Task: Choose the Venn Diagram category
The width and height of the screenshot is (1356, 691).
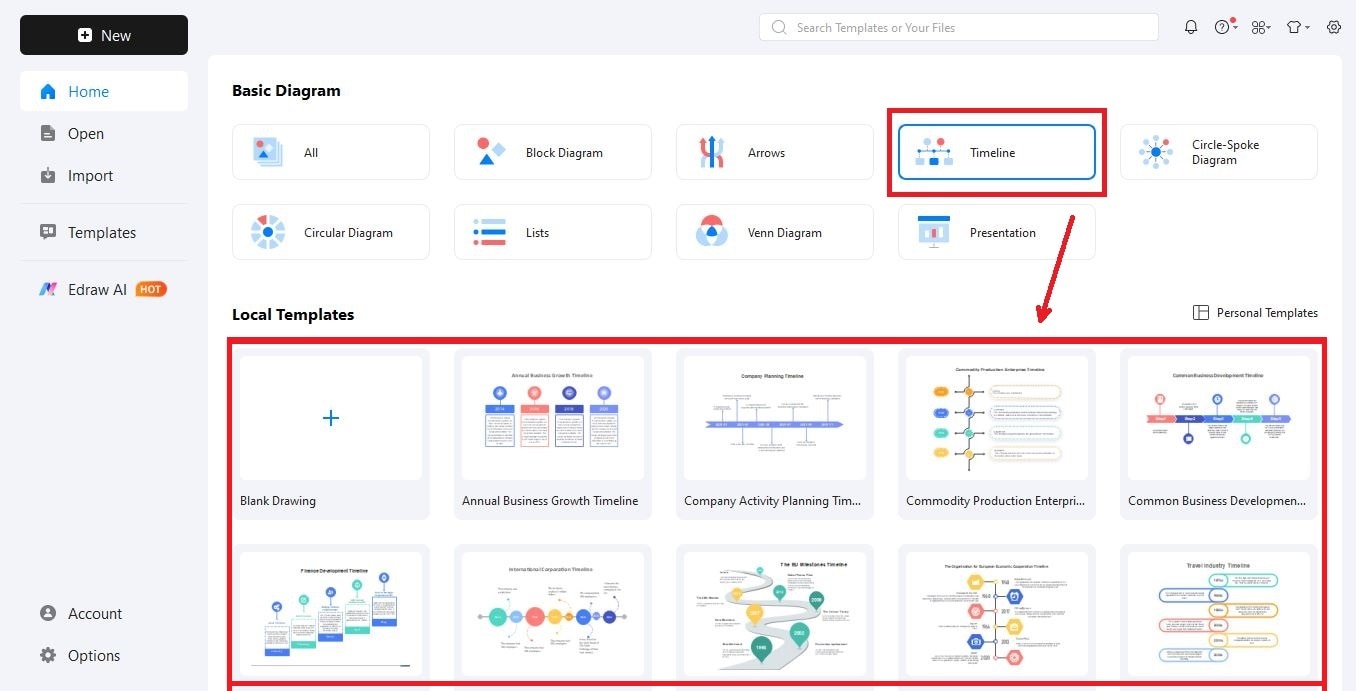Action: pos(774,232)
